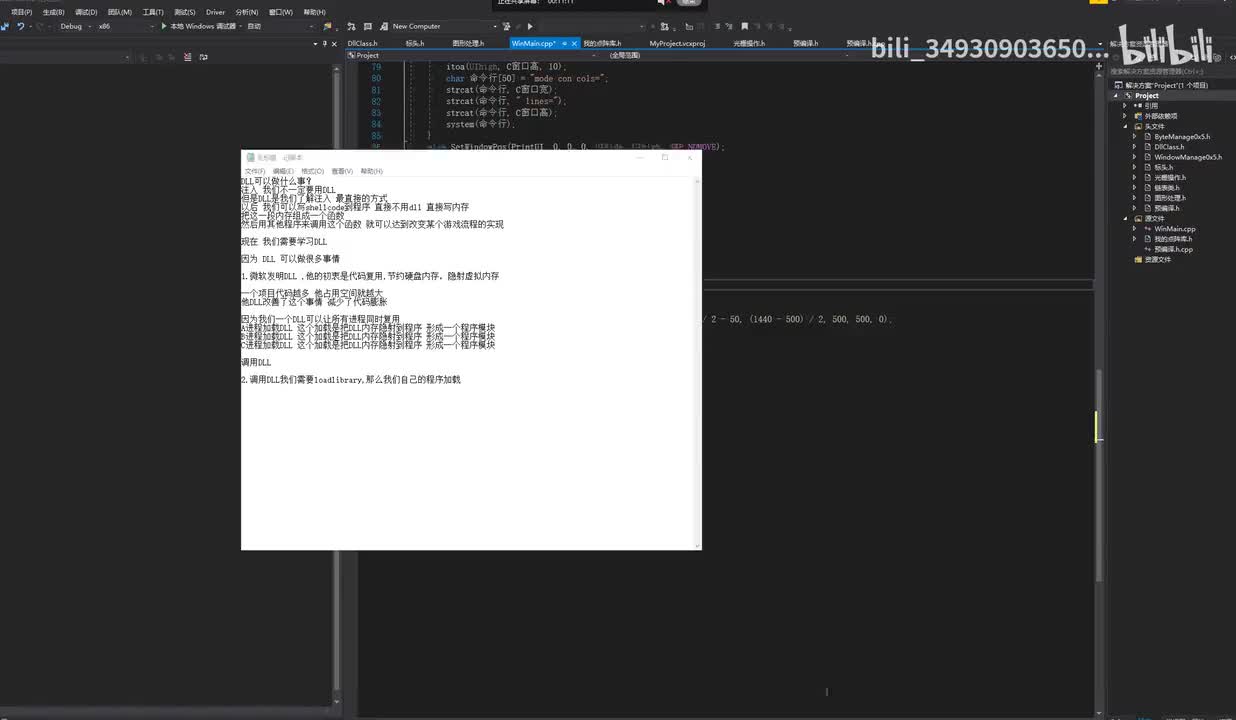Select 标头.h in the Solution Explorer tree
Screen dimensions: 1236x720
point(1163,167)
